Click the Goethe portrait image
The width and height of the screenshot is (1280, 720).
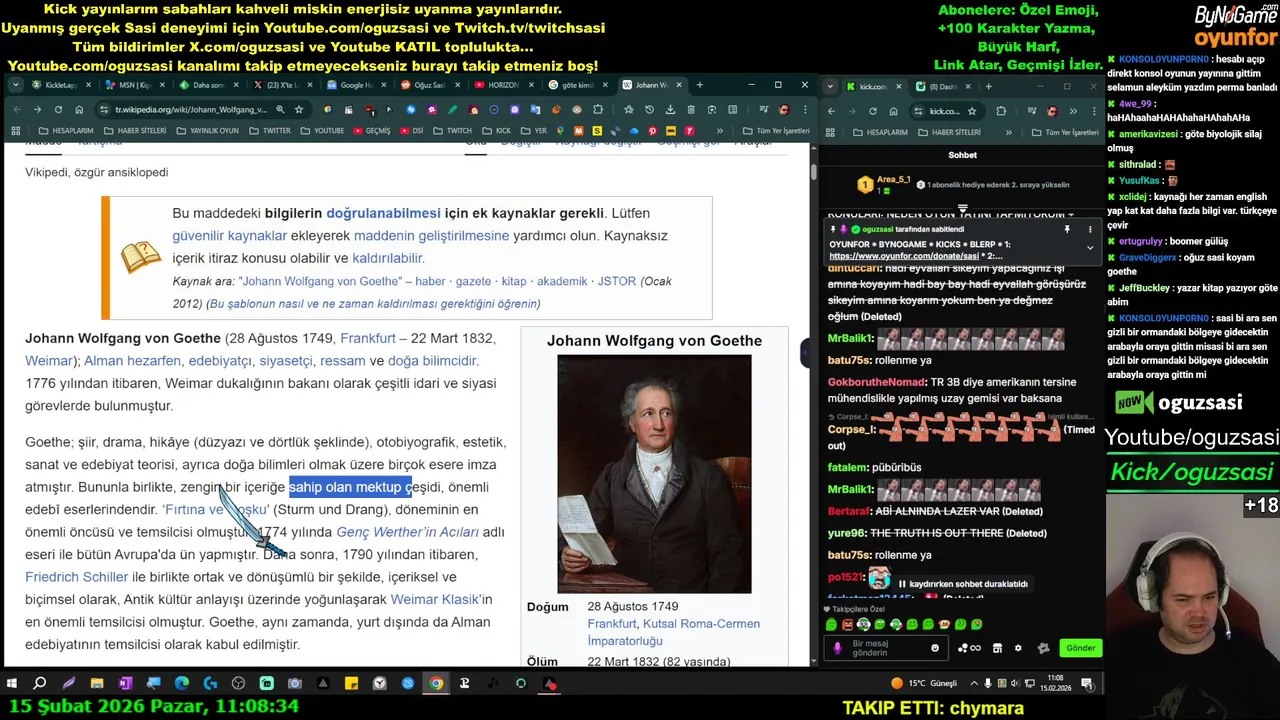pyautogui.click(x=654, y=474)
